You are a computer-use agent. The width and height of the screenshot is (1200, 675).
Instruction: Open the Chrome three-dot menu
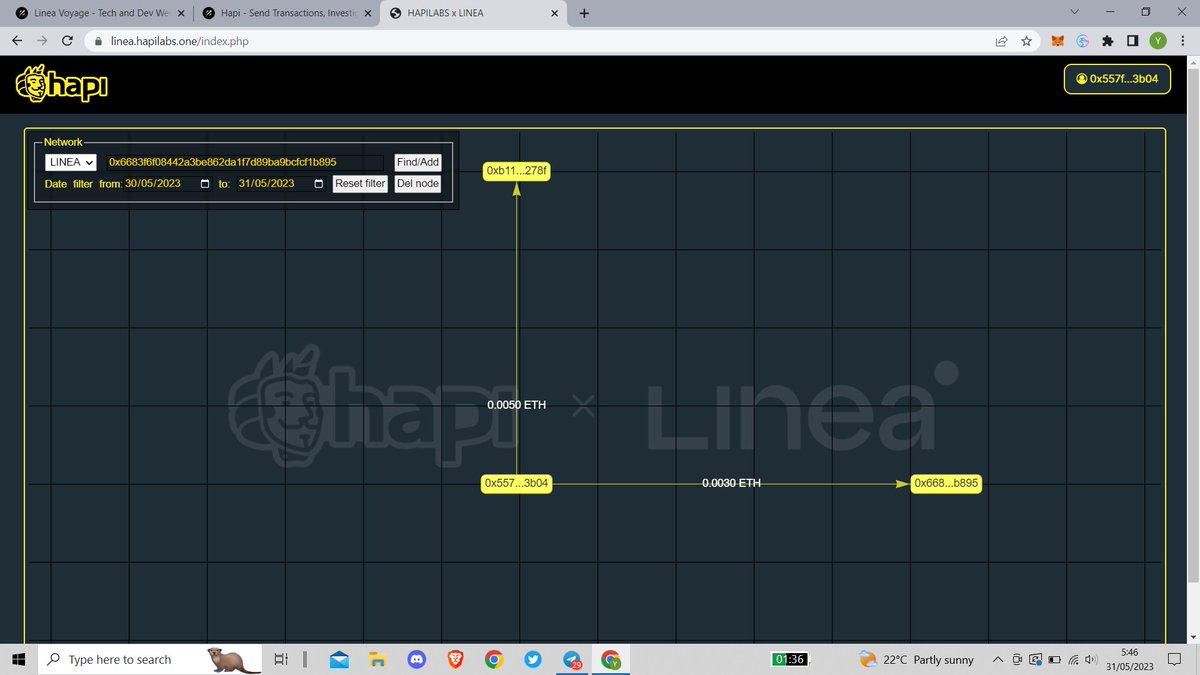(x=1183, y=41)
